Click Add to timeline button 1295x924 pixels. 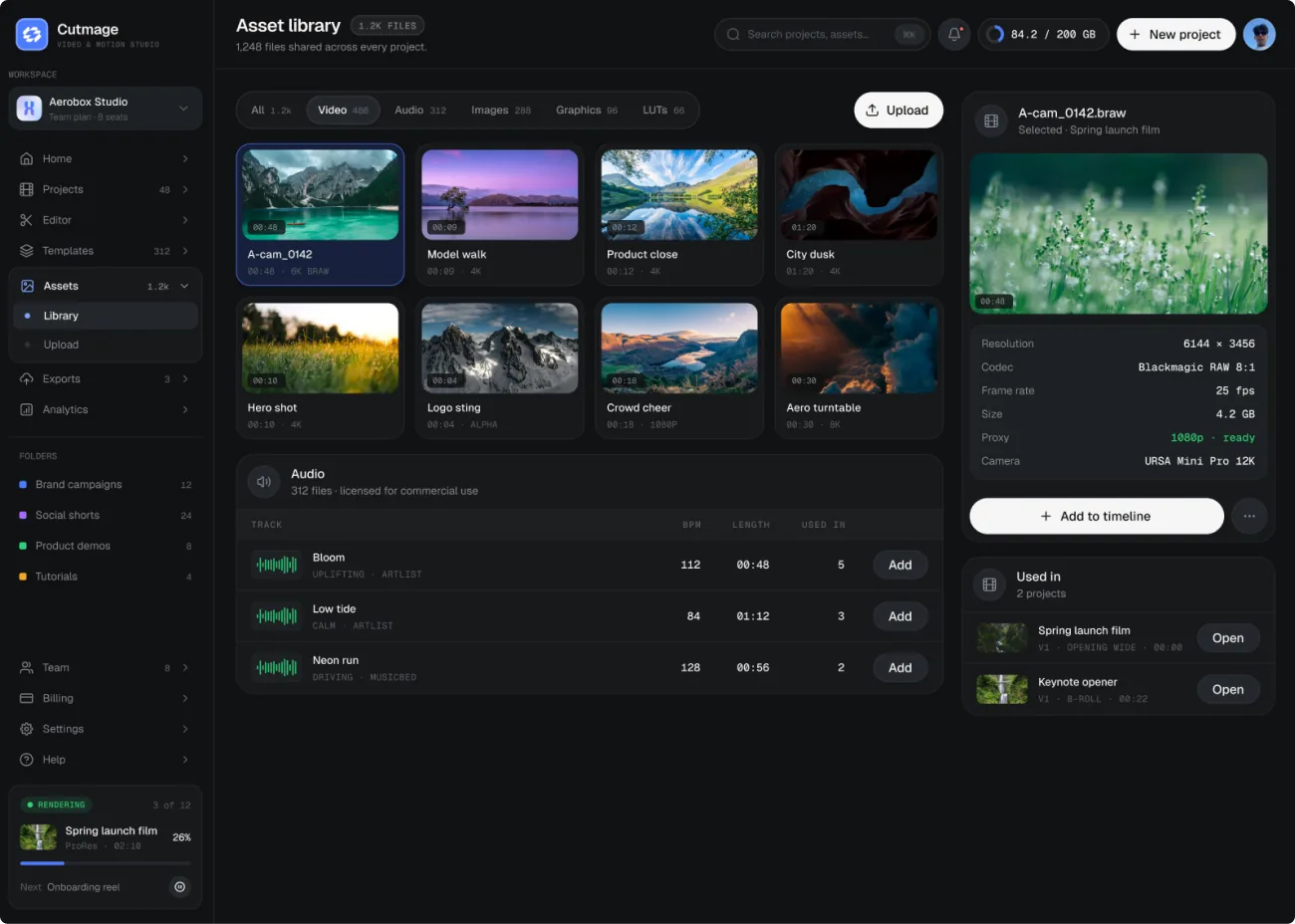[x=1097, y=516]
